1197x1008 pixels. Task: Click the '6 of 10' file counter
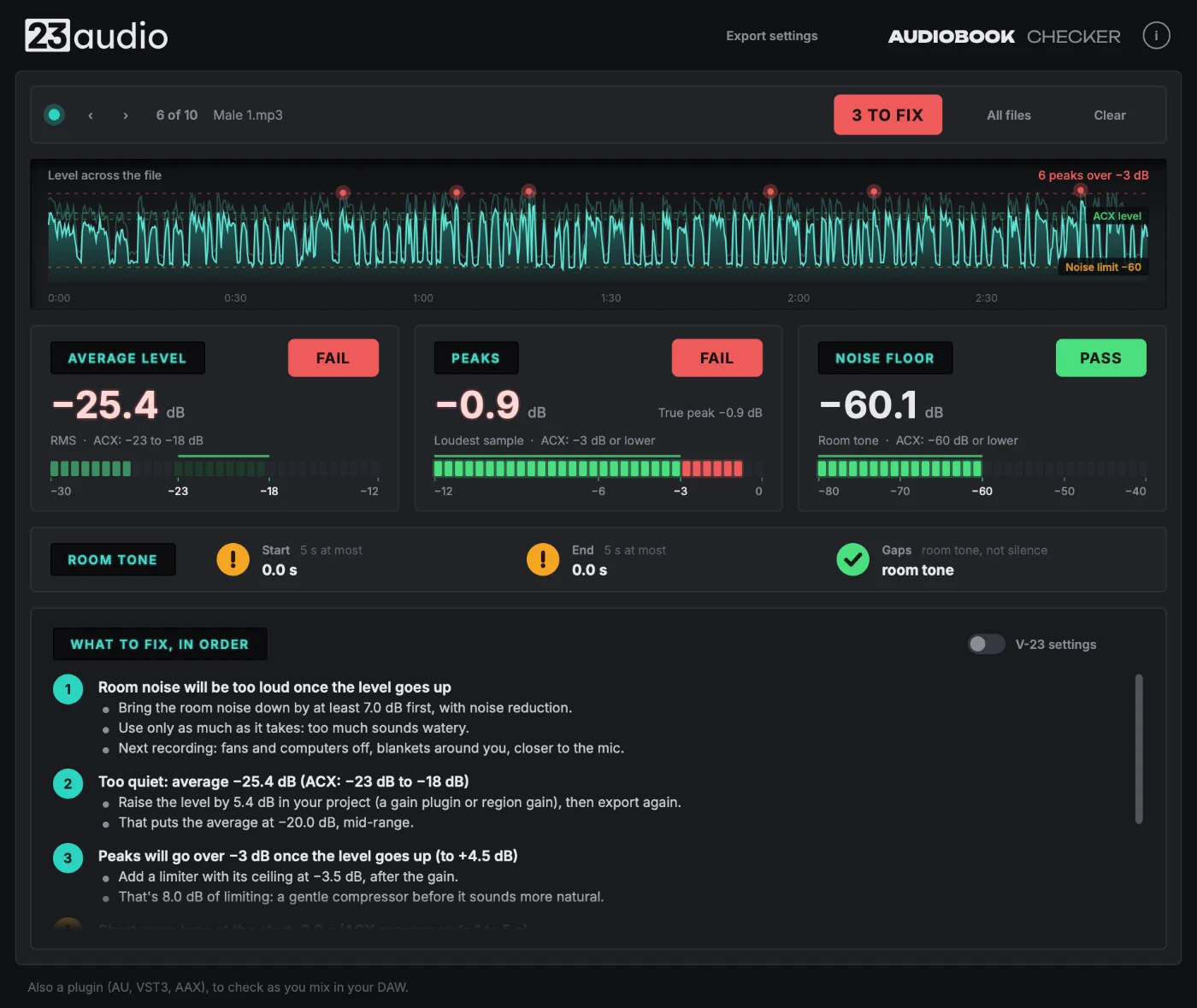pyautogui.click(x=177, y=115)
